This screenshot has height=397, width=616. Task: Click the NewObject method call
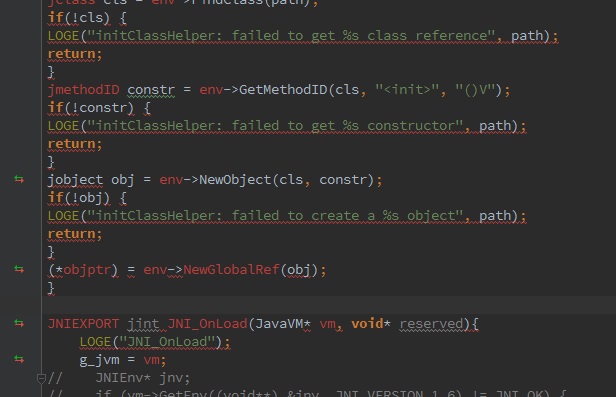point(235,180)
